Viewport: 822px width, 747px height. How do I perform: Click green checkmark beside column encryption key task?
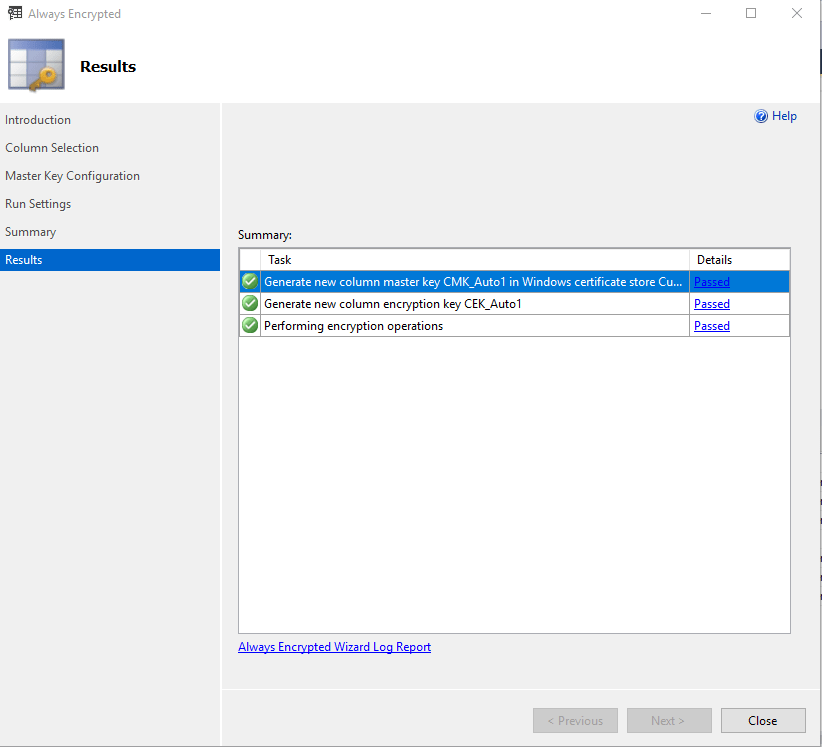[x=250, y=304]
